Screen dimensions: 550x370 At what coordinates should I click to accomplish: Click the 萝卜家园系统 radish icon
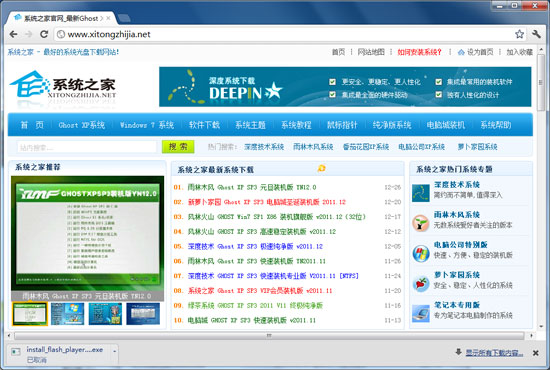click(421, 283)
